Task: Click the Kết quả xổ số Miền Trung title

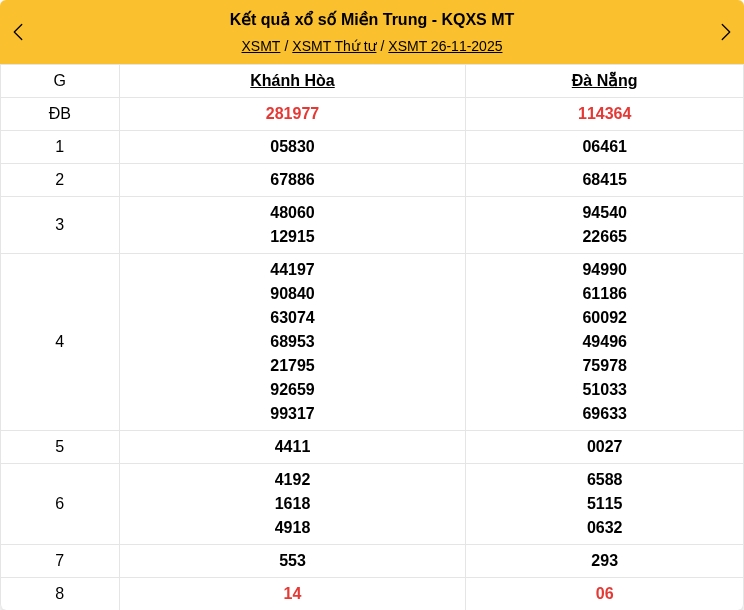Action: pyautogui.click(x=372, y=19)
